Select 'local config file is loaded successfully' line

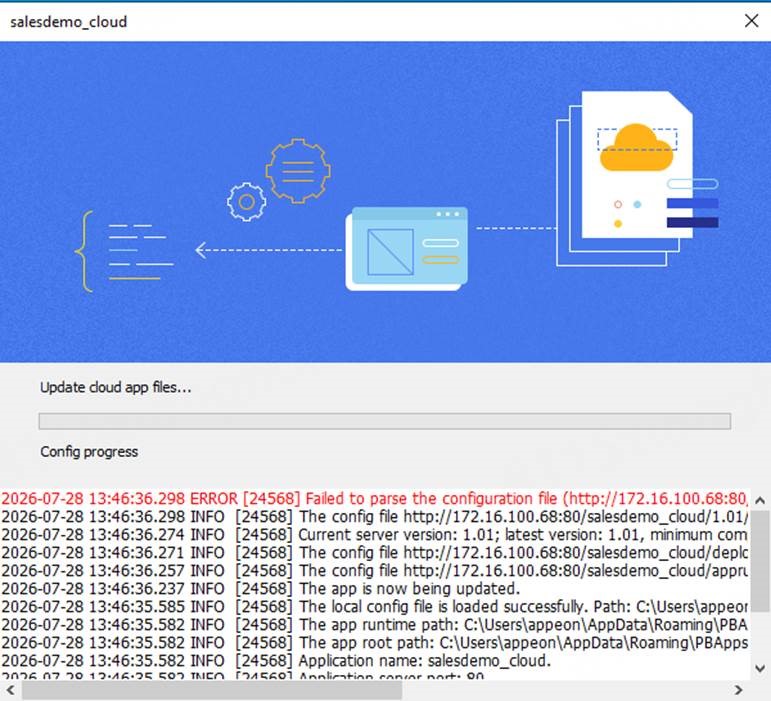[375, 607]
